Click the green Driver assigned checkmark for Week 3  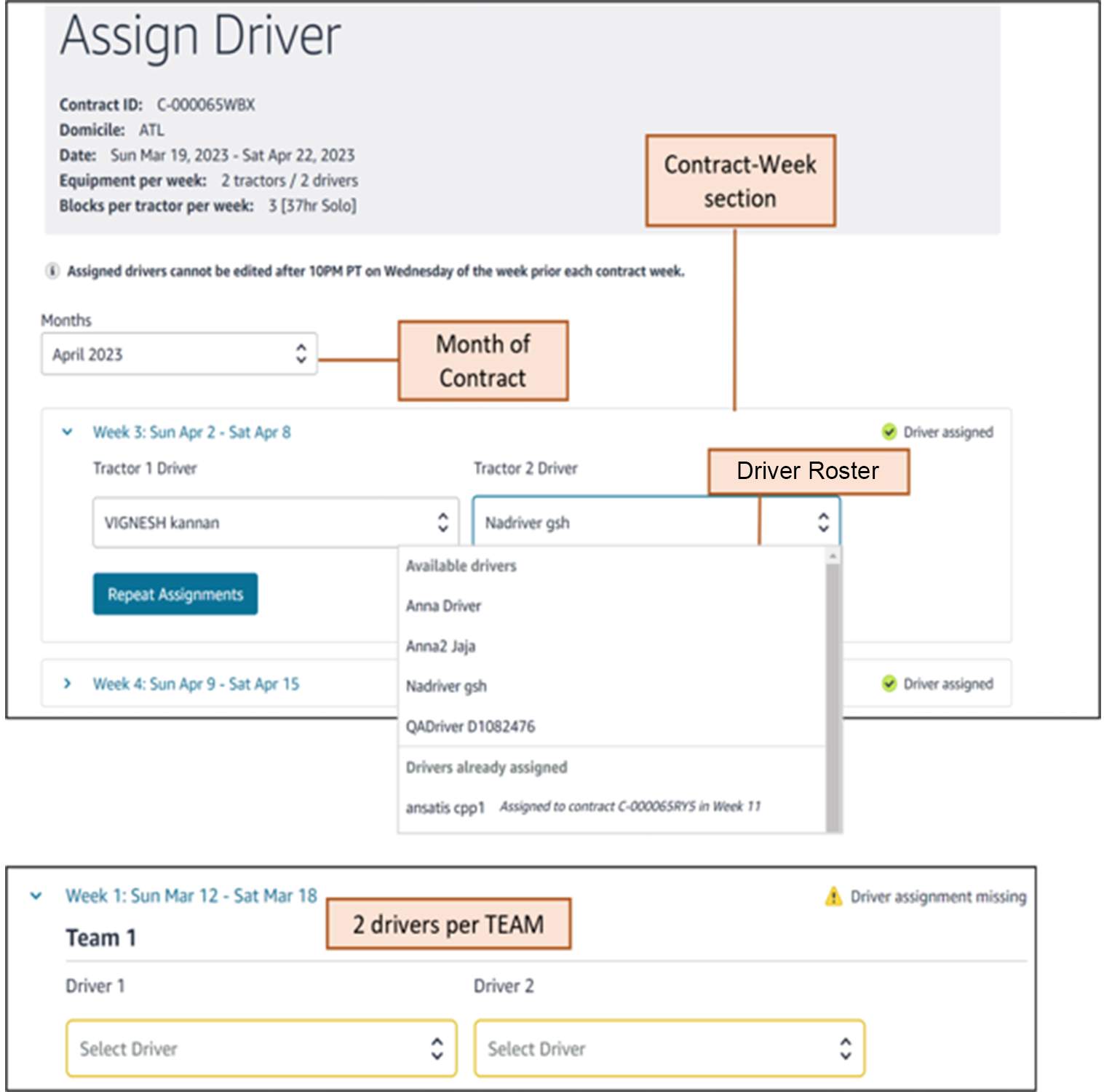[x=889, y=432]
